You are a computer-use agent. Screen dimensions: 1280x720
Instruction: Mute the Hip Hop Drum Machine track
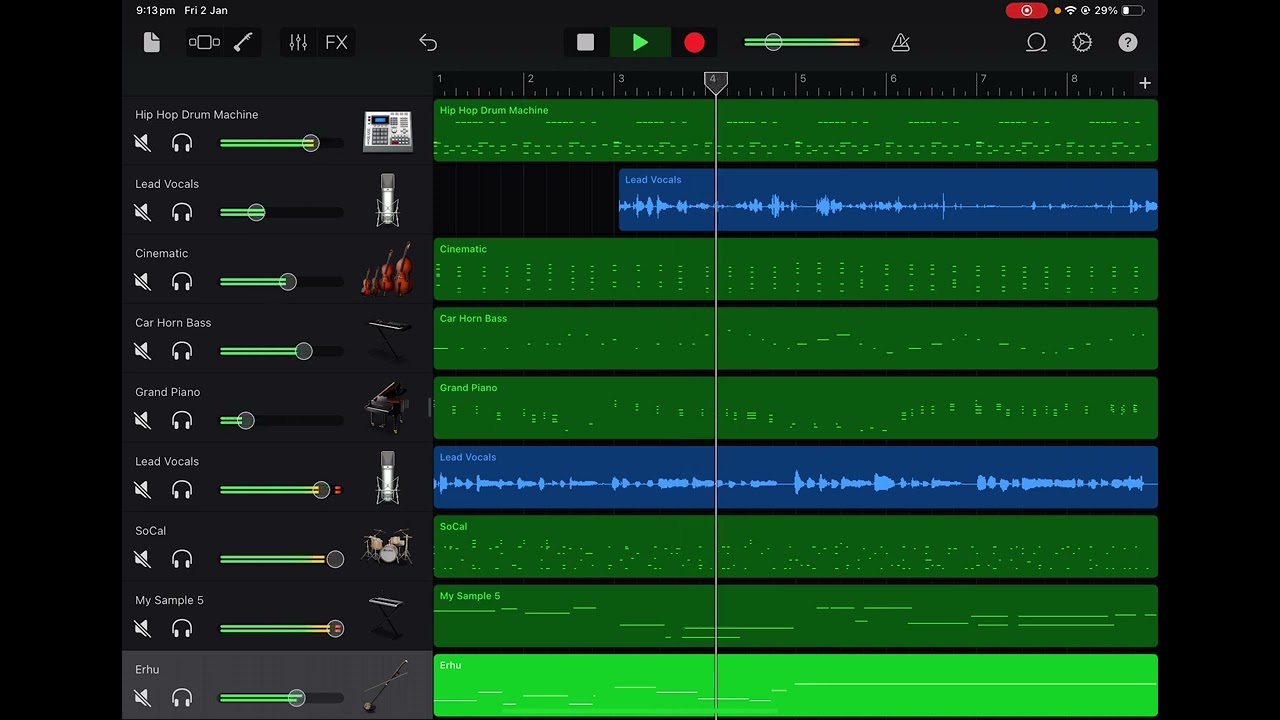143,143
